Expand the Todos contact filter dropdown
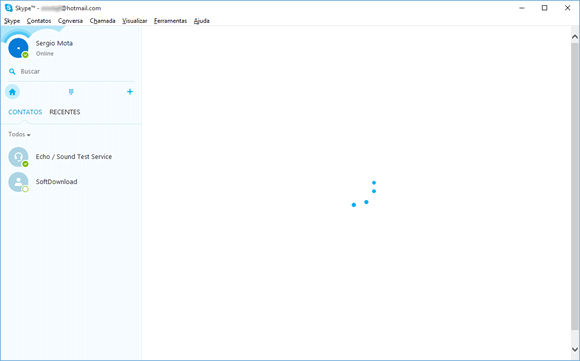580x361 pixels. (x=19, y=134)
